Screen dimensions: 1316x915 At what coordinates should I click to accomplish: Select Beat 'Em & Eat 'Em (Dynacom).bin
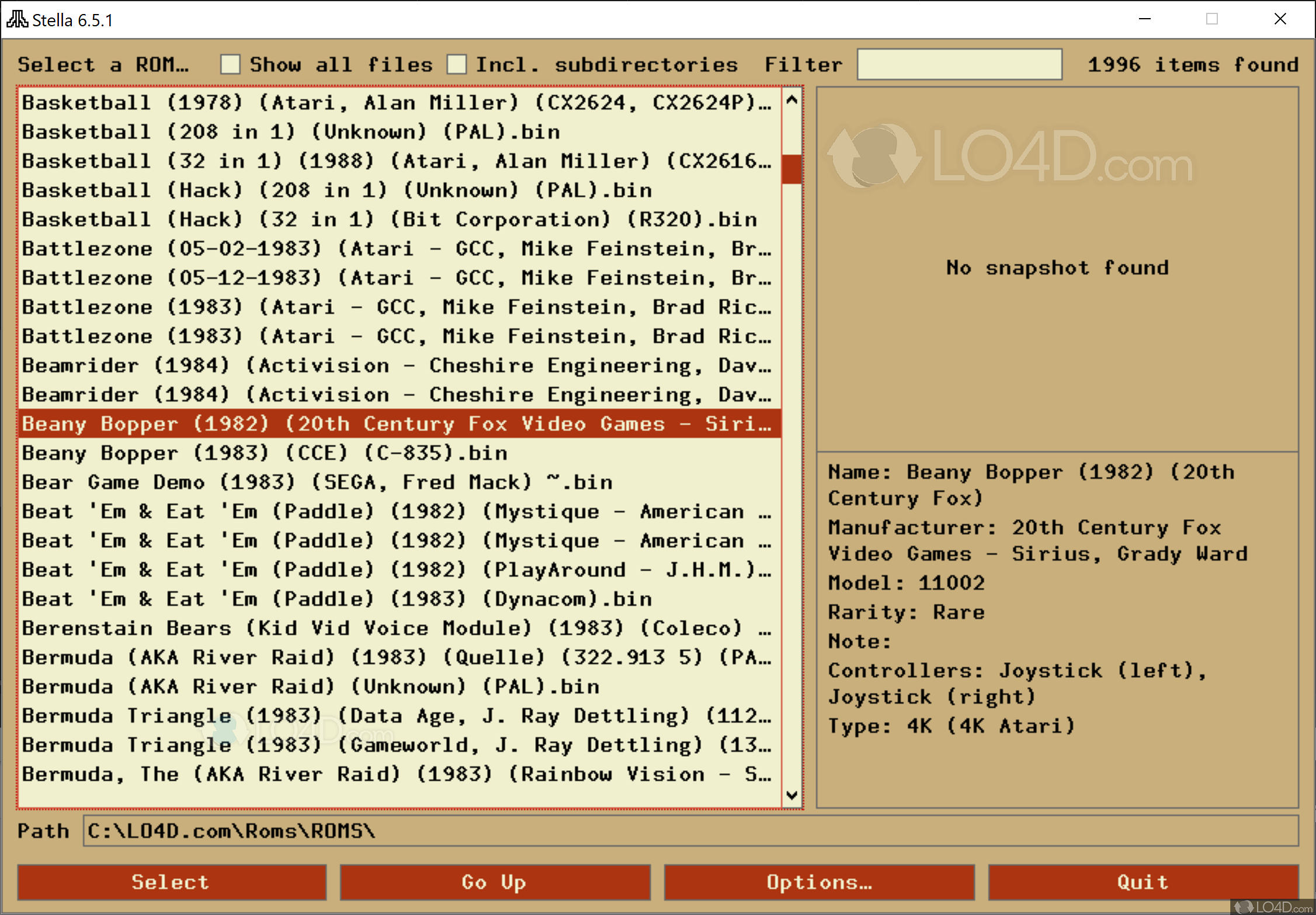337,599
